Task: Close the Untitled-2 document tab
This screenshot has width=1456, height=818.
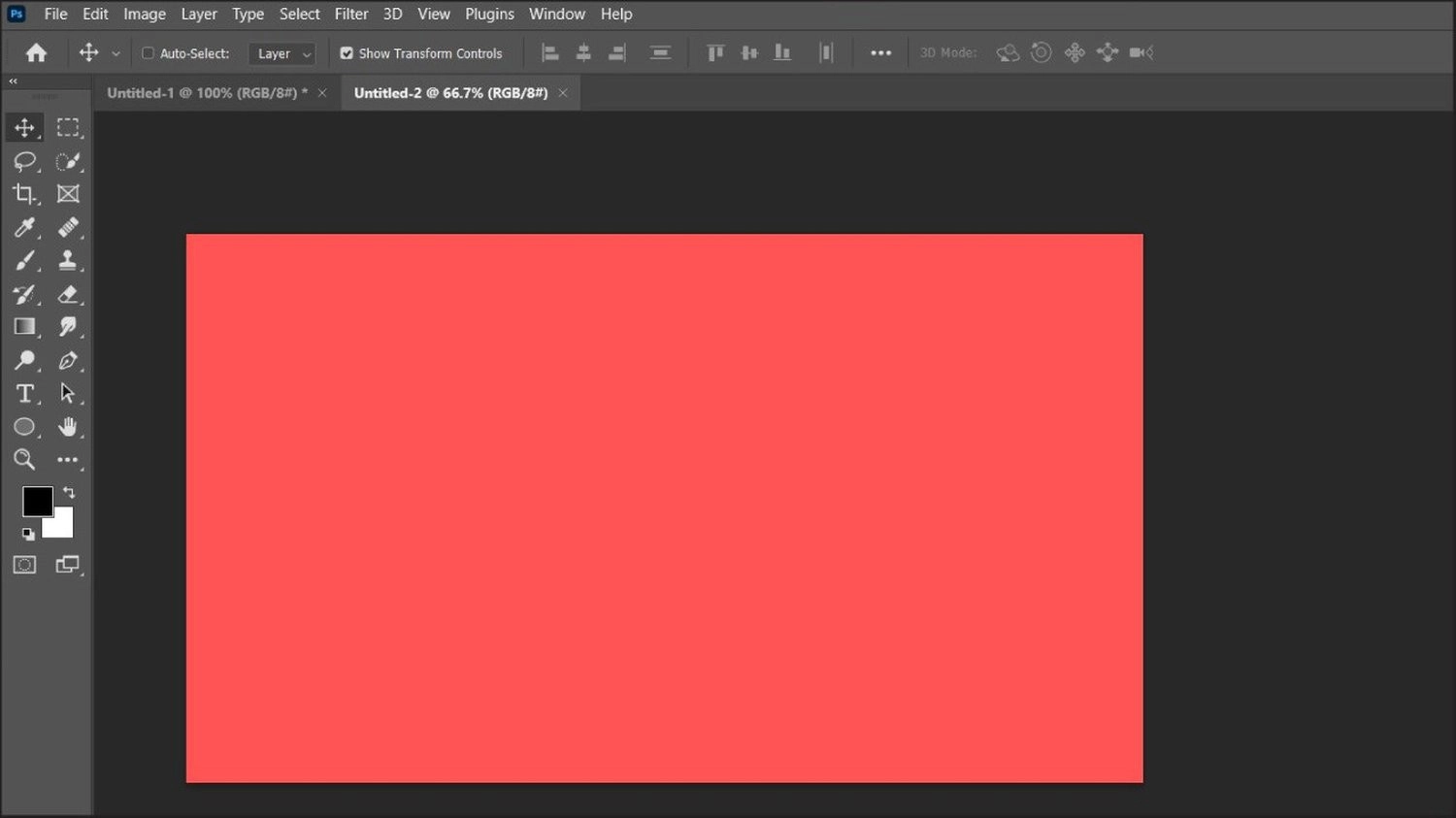Action: click(x=563, y=93)
